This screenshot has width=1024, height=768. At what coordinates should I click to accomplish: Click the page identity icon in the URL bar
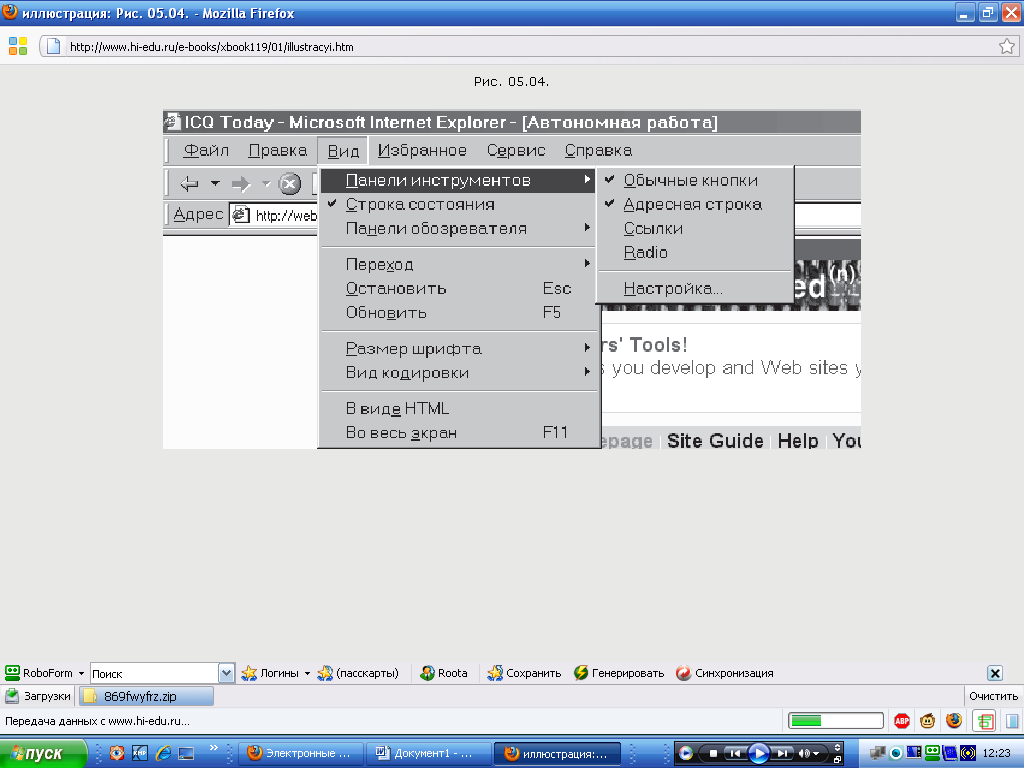point(54,46)
